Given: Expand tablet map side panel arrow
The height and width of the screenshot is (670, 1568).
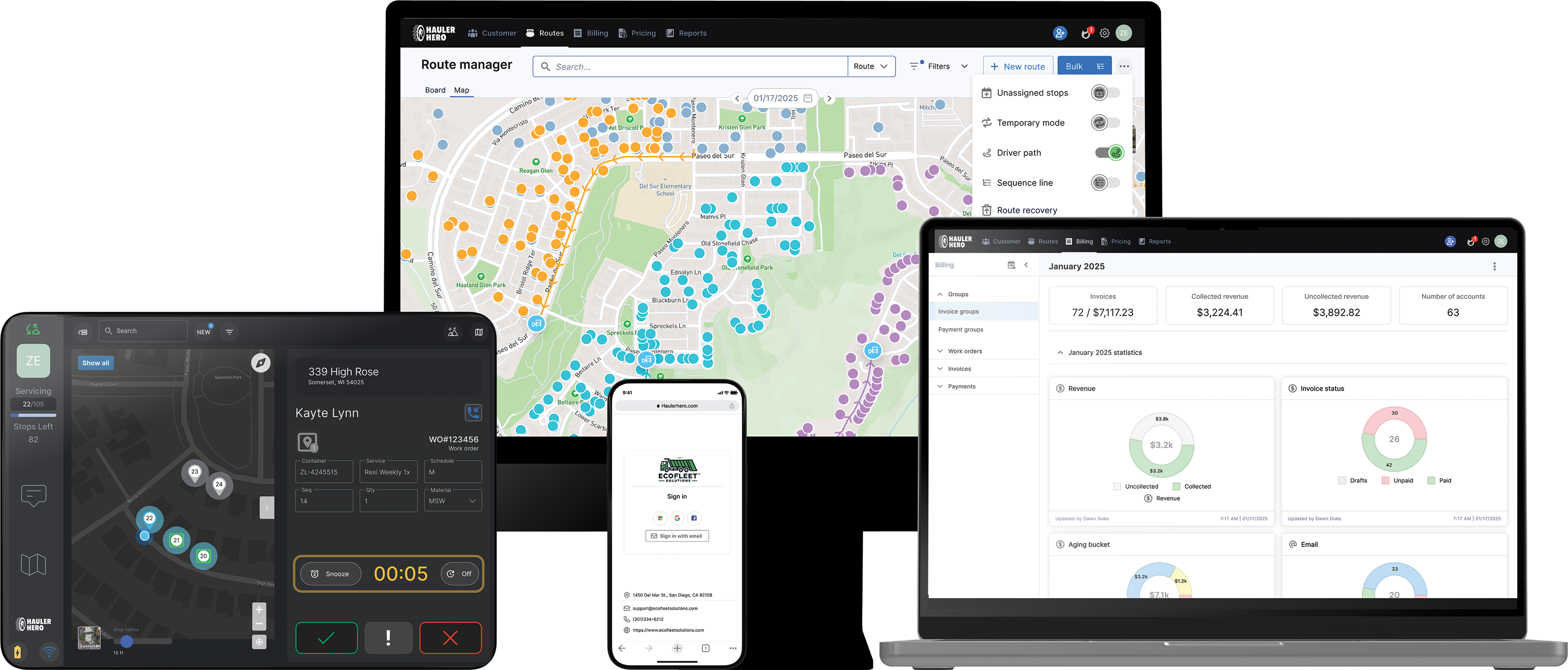Looking at the screenshot, I should (266, 507).
